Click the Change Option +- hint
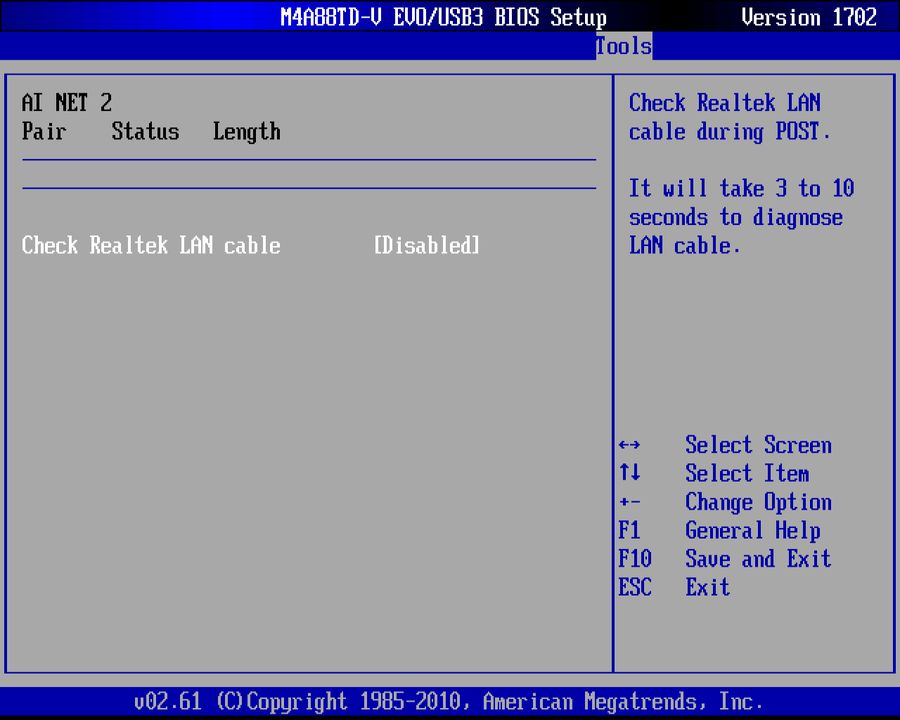Viewport: 900px width, 720px height. pos(758,501)
